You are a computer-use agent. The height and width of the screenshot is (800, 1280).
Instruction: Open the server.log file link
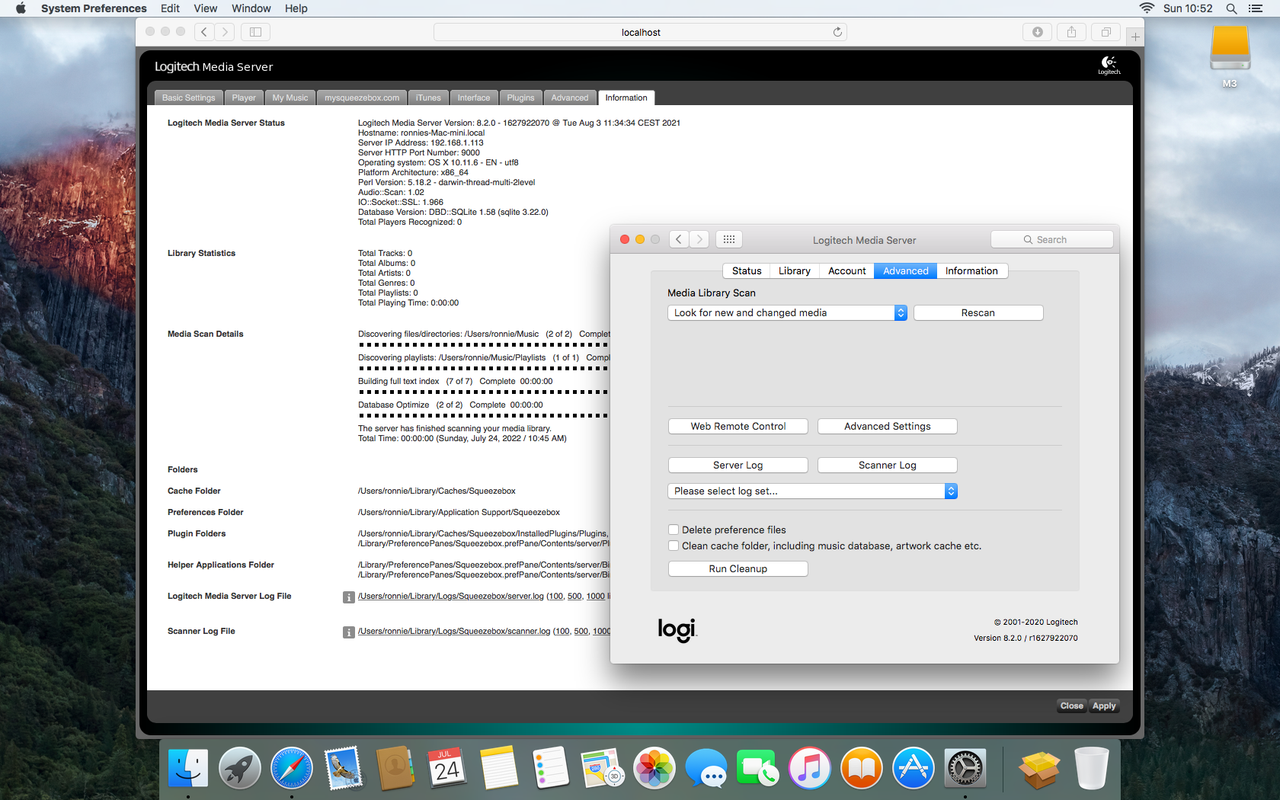[451, 596]
